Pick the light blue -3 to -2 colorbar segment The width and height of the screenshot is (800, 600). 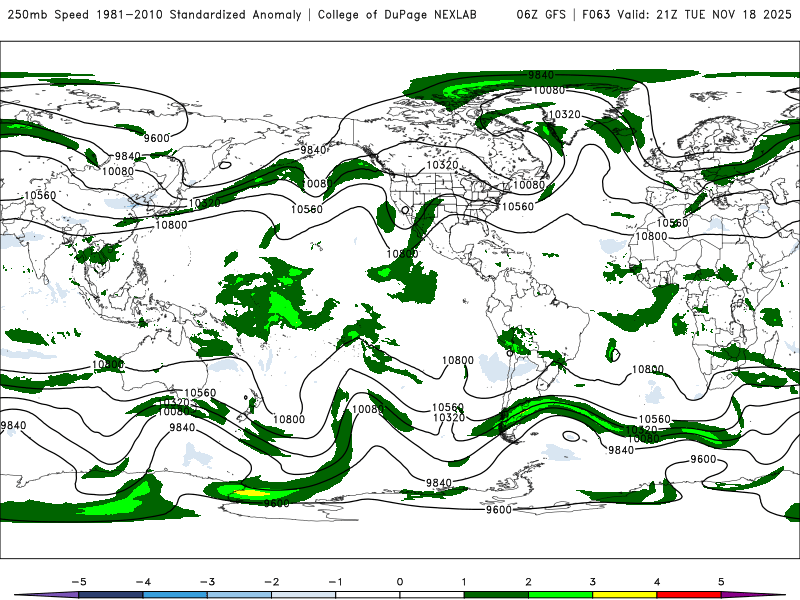click(x=239, y=595)
